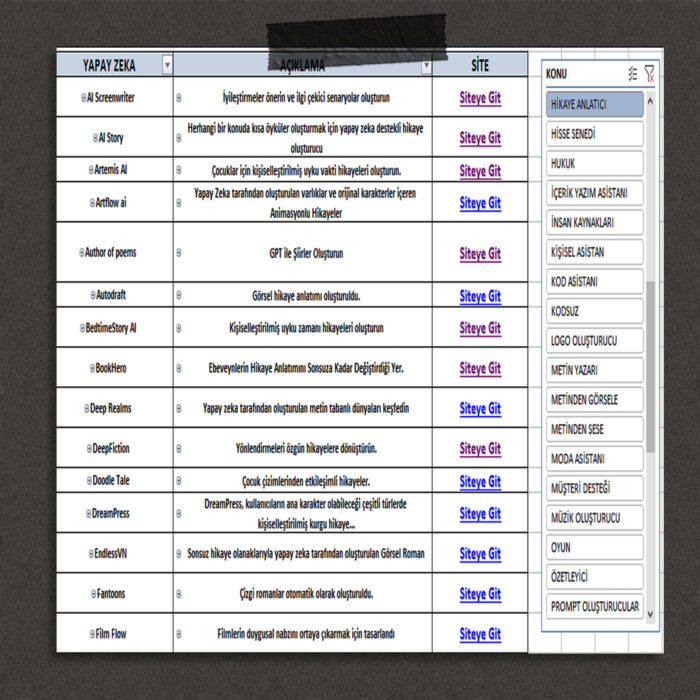This screenshot has height=700, width=700.
Task: Collapse the AI Story row group
Action: click(95, 138)
